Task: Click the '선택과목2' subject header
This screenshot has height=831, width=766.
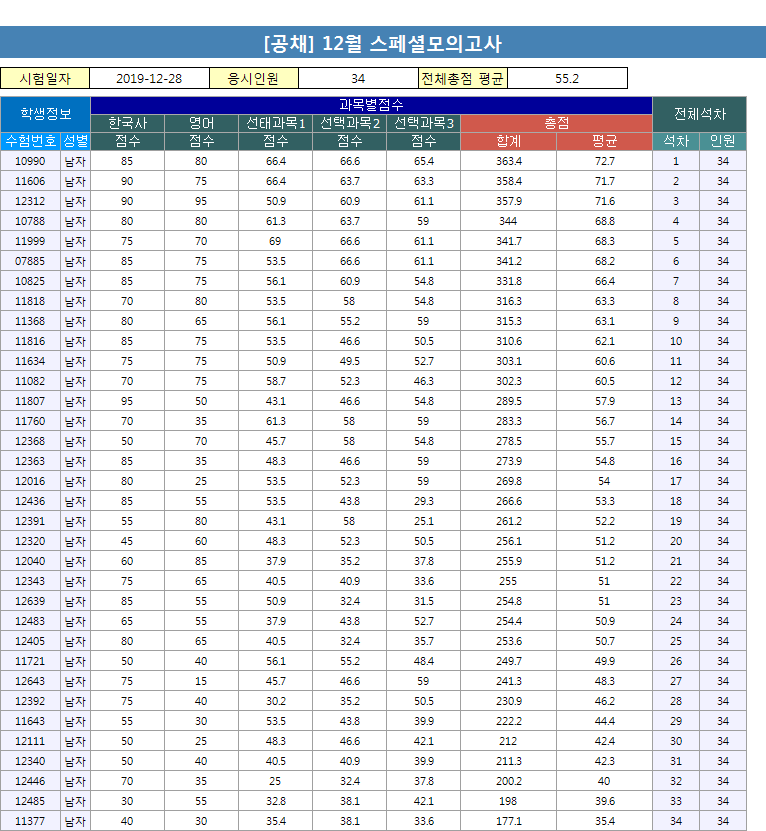Action: 349,123
